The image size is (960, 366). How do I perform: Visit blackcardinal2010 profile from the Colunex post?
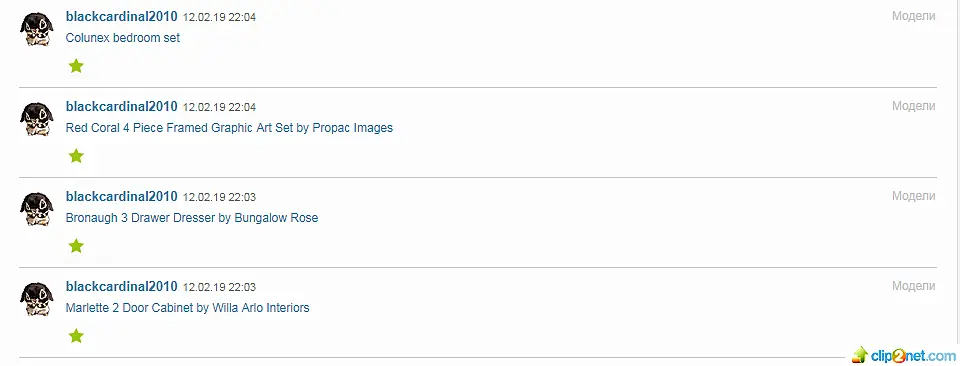121,17
